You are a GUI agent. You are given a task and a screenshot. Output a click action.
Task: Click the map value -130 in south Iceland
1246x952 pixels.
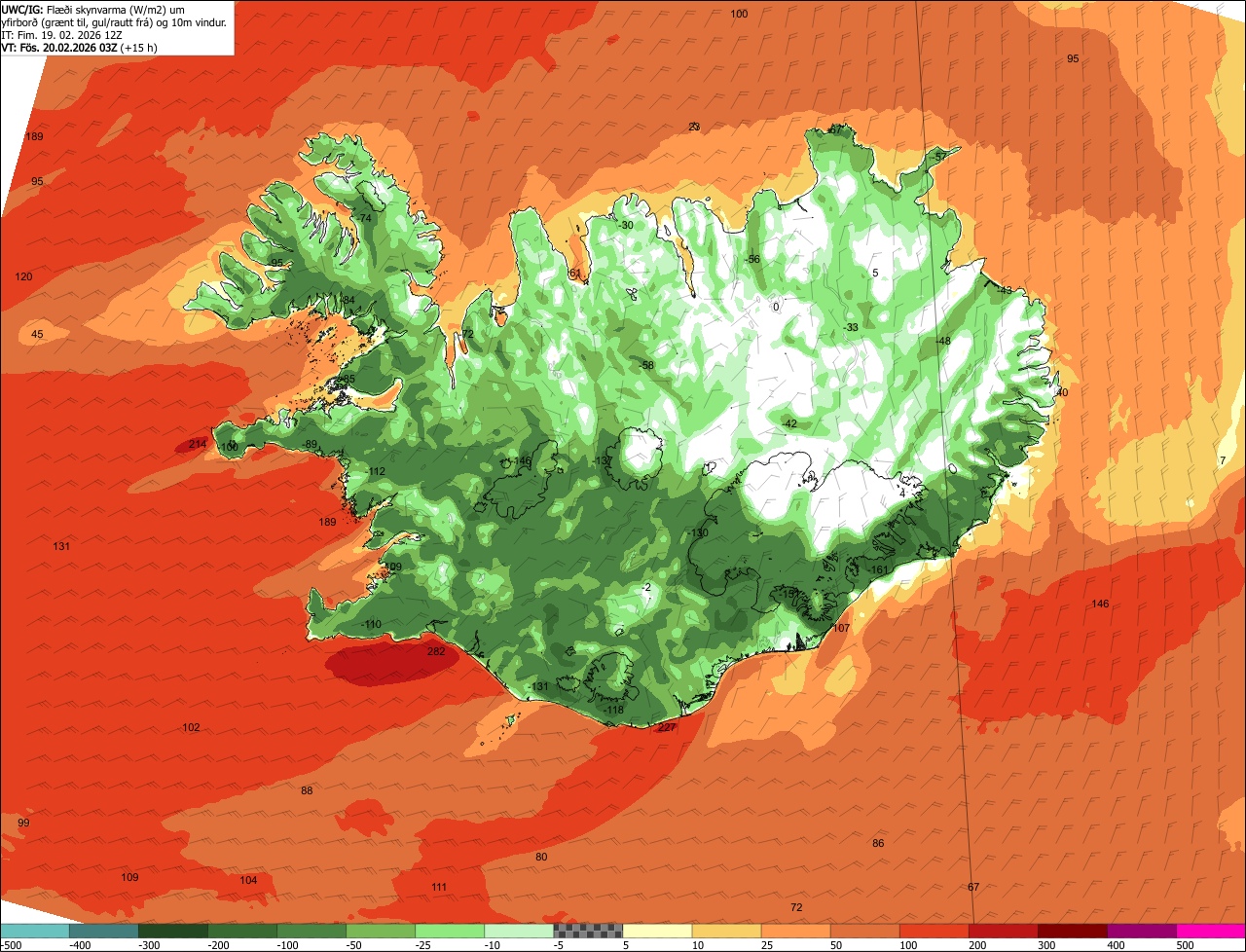(x=697, y=532)
